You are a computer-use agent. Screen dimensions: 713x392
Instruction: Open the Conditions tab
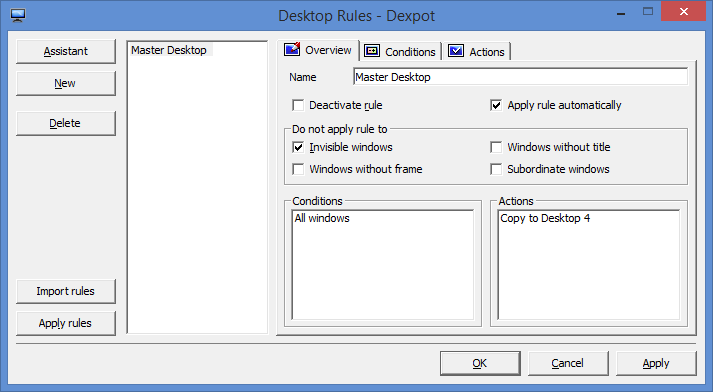point(400,52)
